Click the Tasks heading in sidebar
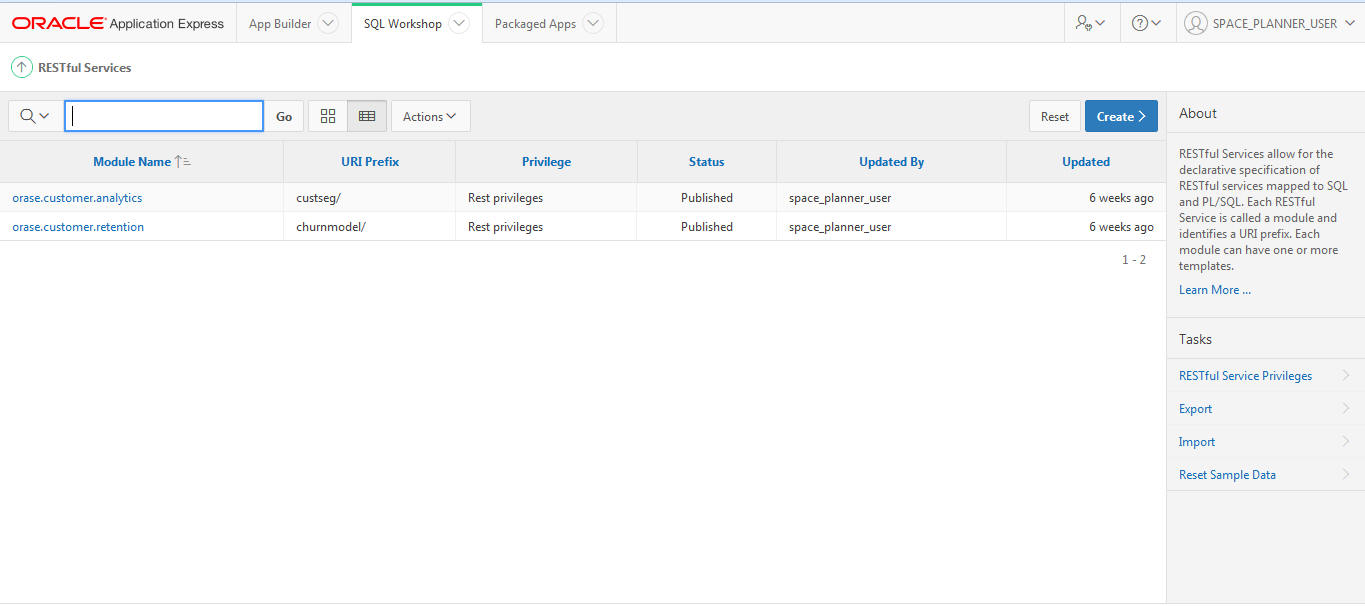 pos(1195,340)
